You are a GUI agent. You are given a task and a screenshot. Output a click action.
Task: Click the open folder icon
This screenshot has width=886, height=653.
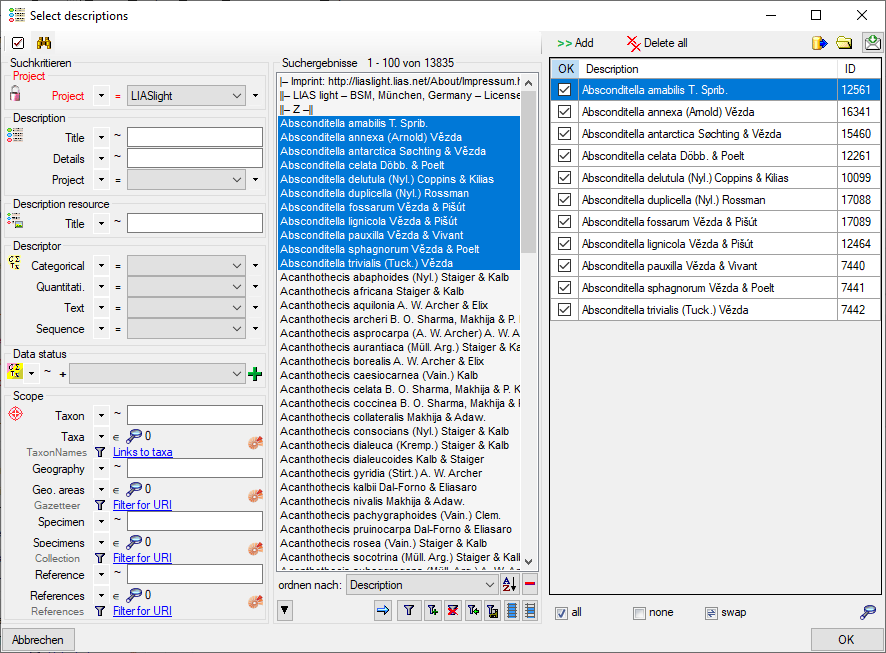pyautogui.click(x=844, y=43)
